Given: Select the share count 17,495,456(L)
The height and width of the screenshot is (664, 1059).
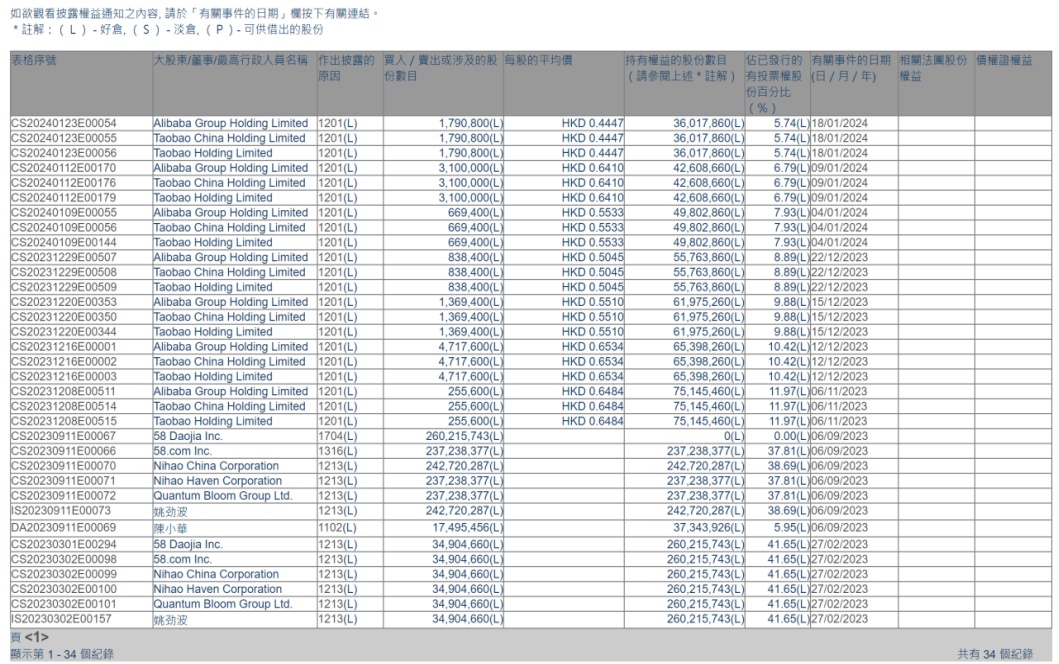Looking at the screenshot, I should click(x=468, y=528).
